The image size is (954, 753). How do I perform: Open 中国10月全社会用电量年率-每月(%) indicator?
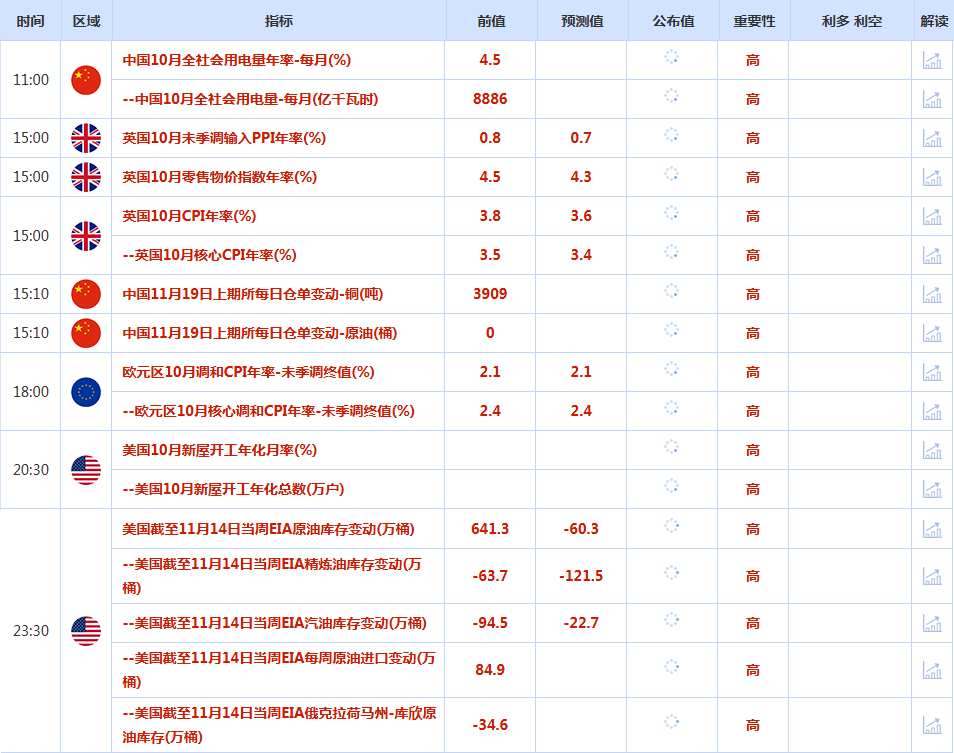point(237,60)
